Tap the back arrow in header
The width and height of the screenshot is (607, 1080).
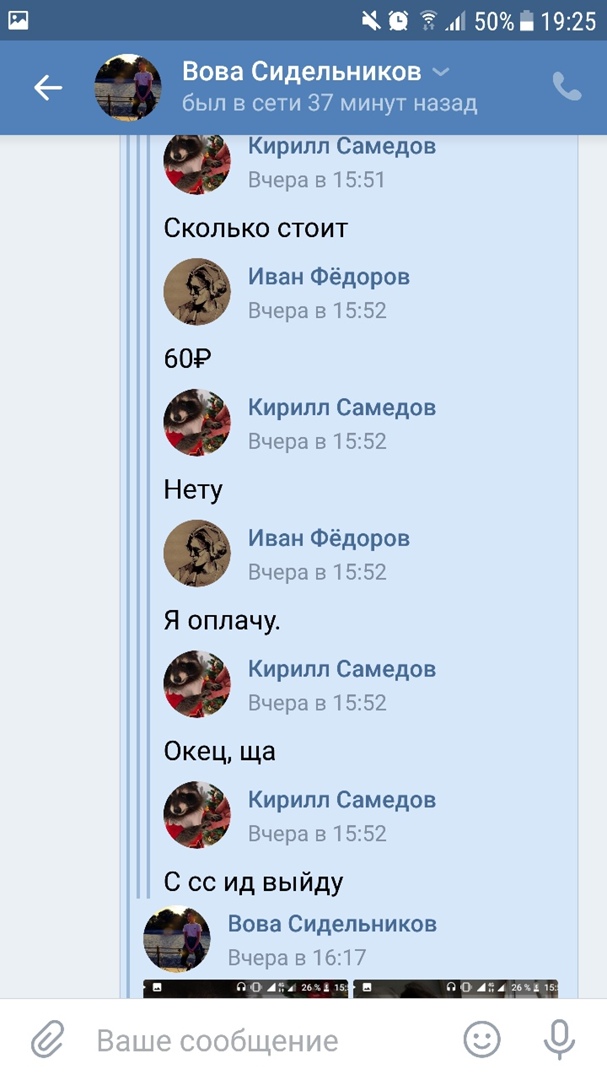pyautogui.click(x=48, y=87)
